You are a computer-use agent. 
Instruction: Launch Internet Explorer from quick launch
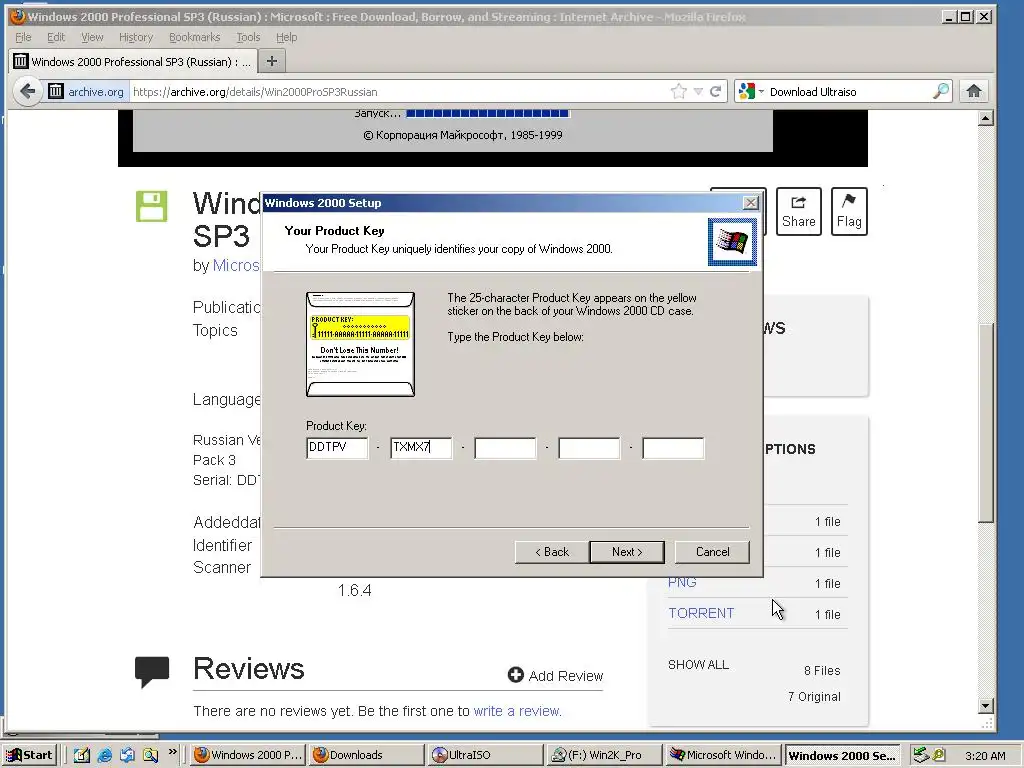tap(104, 755)
